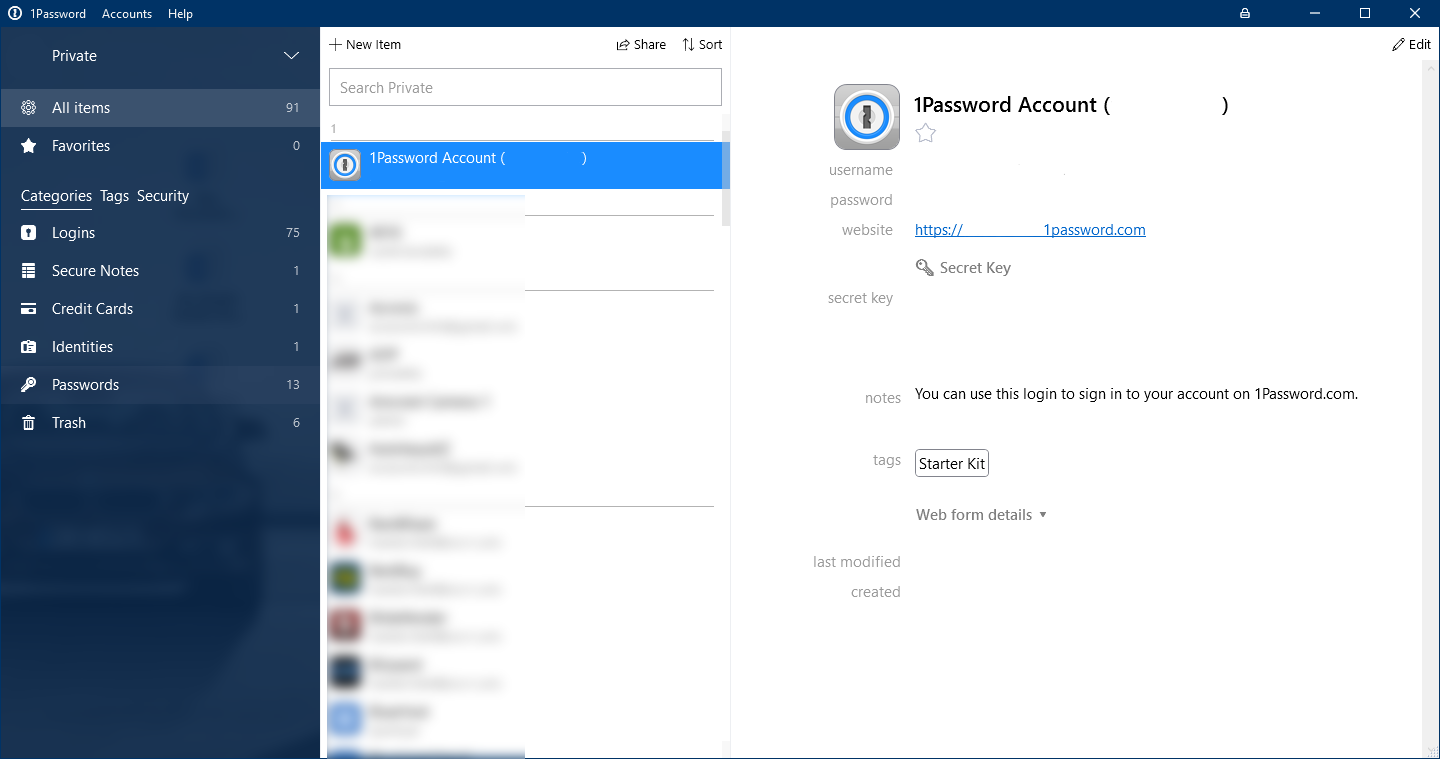The width and height of the screenshot is (1440, 759).
Task: Open the Sort options
Action: [x=702, y=45]
